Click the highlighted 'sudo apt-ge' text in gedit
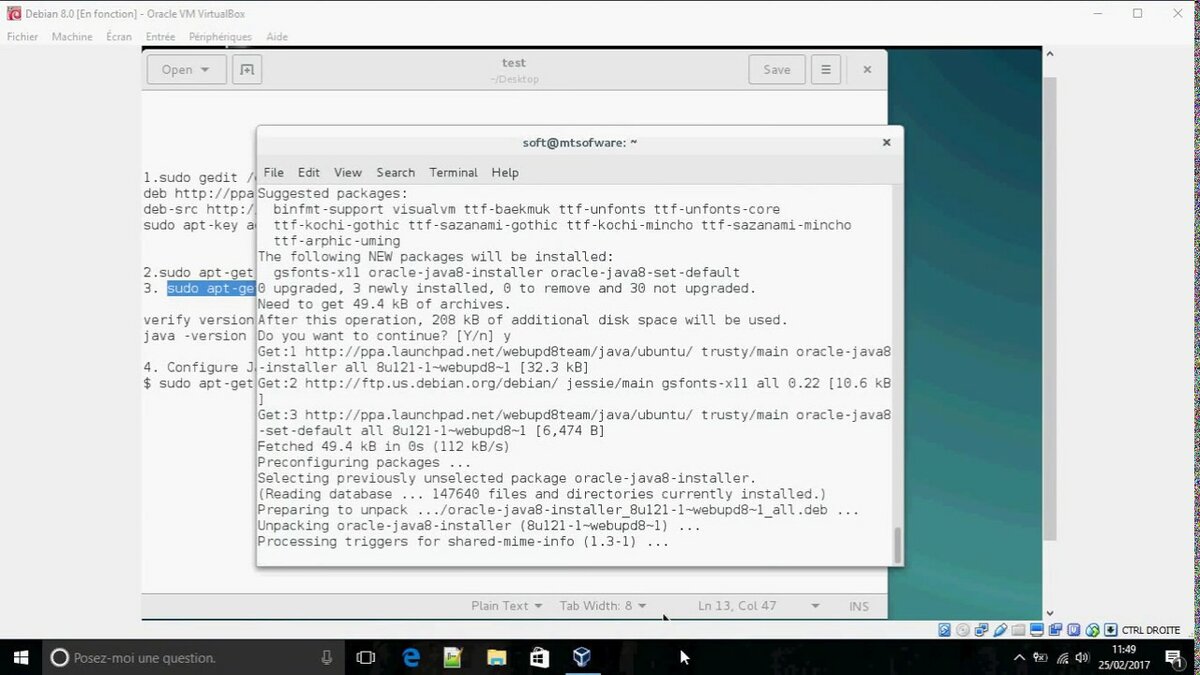Image resolution: width=1200 pixels, height=675 pixels. pyautogui.click(x=211, y=288)
